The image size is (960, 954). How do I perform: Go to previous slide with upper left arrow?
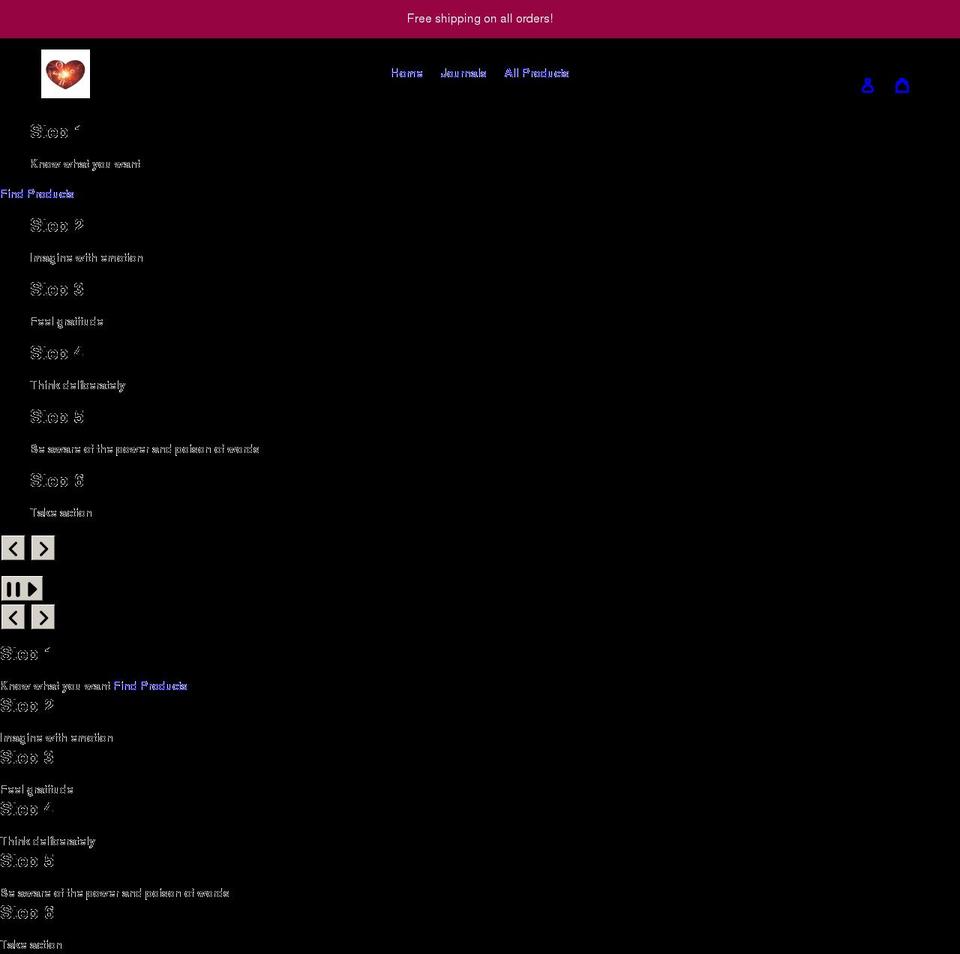click(13, 548)
